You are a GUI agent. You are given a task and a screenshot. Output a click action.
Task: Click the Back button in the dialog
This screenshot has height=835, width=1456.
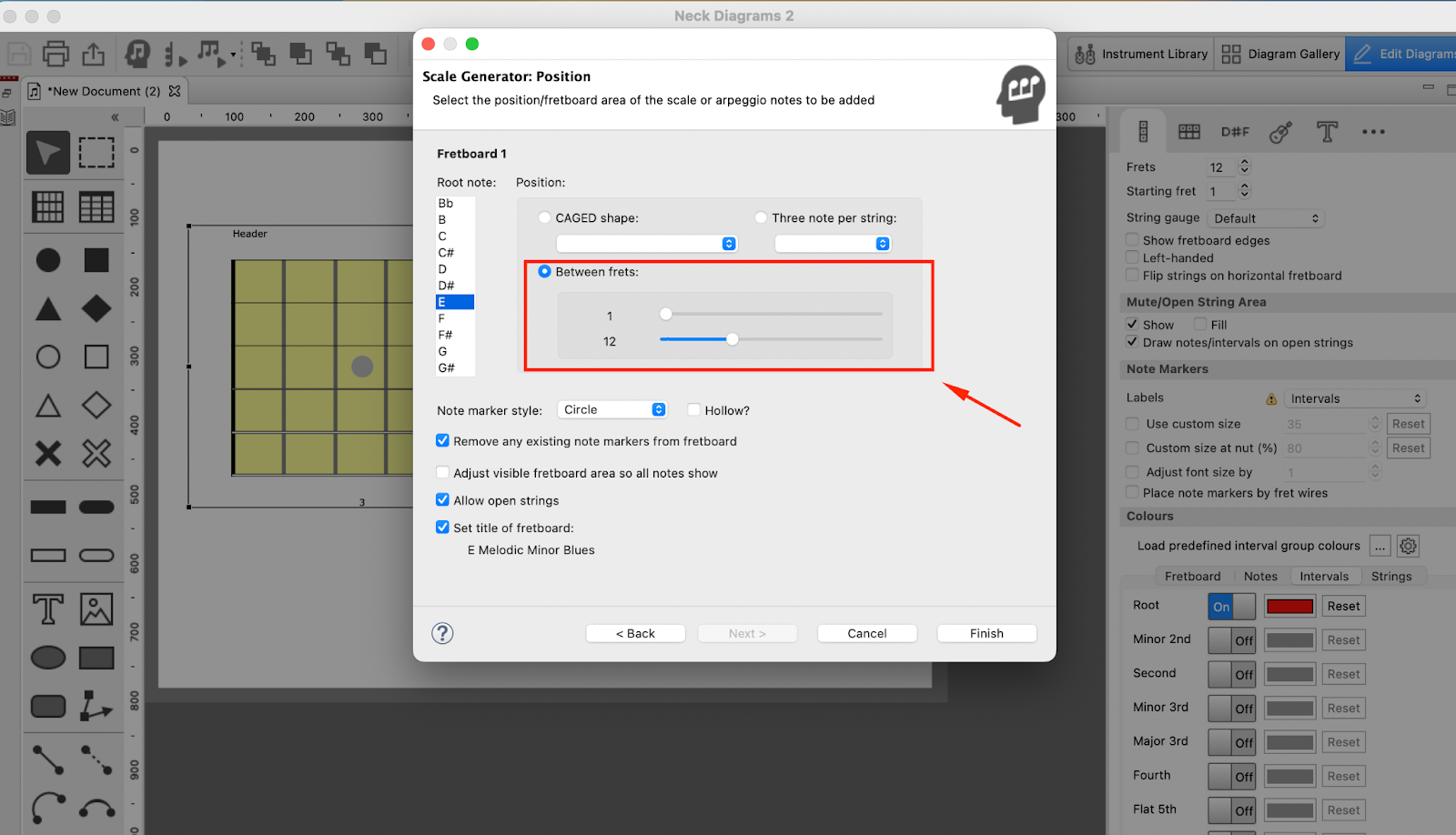pos(635,633)
